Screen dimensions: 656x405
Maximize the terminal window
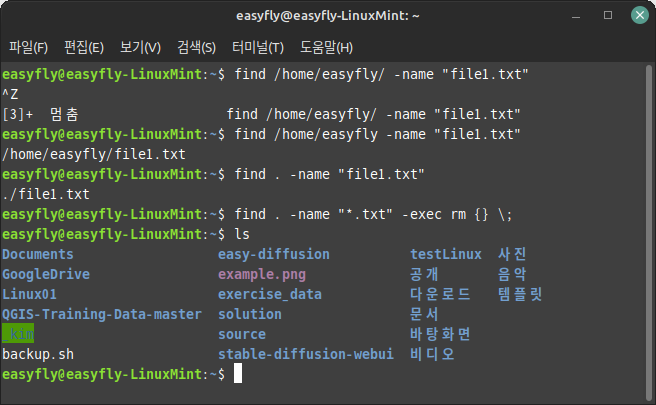click(608, 15)
